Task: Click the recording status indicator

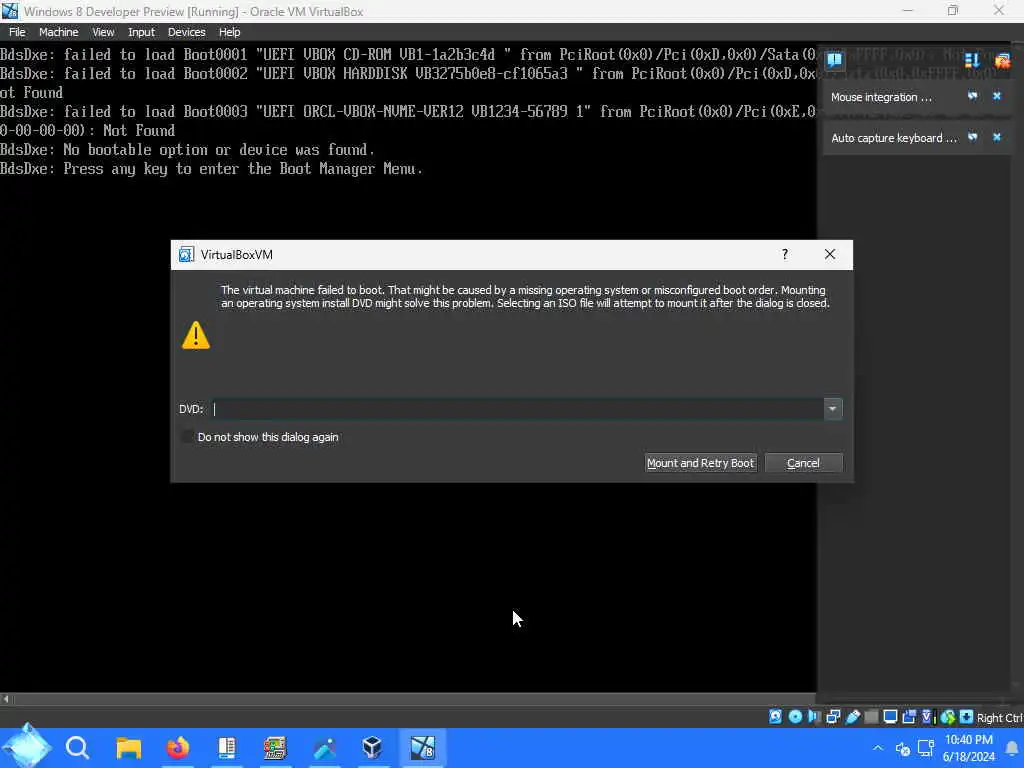Action: (909, 716)
